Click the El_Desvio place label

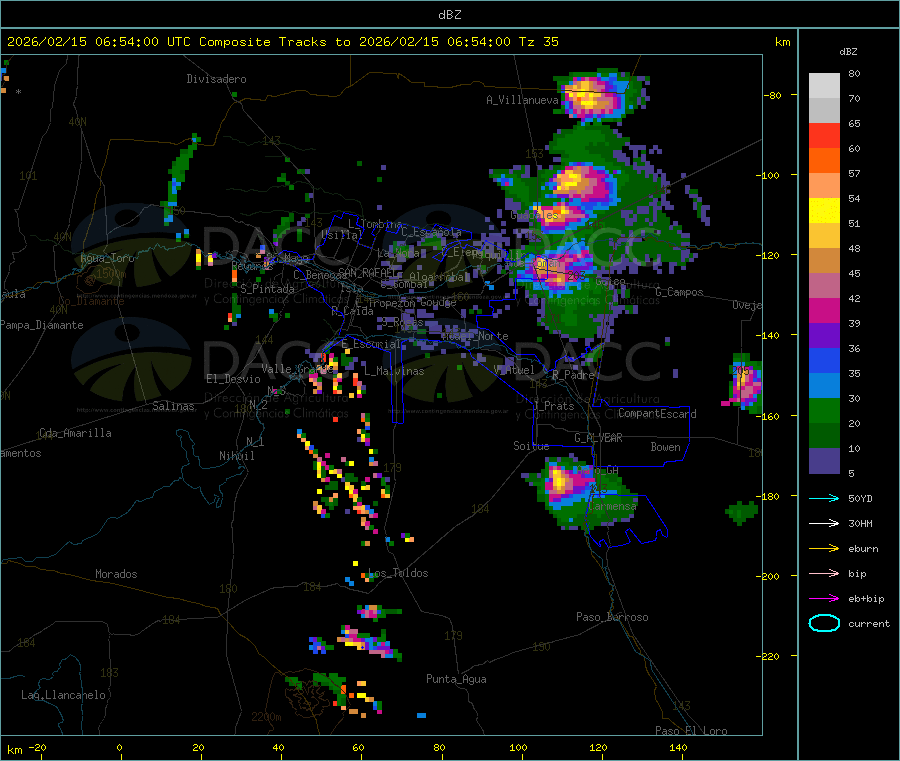click(233, 379)
